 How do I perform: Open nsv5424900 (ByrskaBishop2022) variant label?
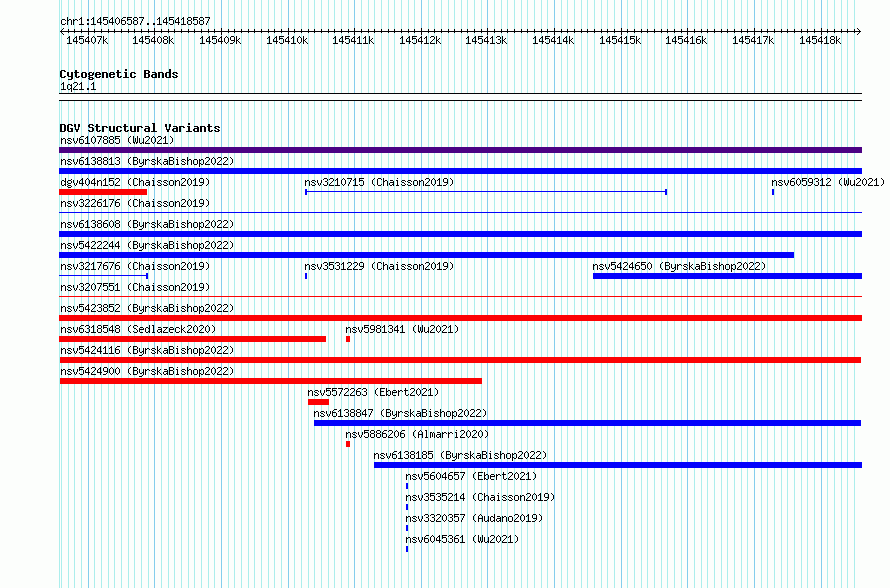[147, 371]
